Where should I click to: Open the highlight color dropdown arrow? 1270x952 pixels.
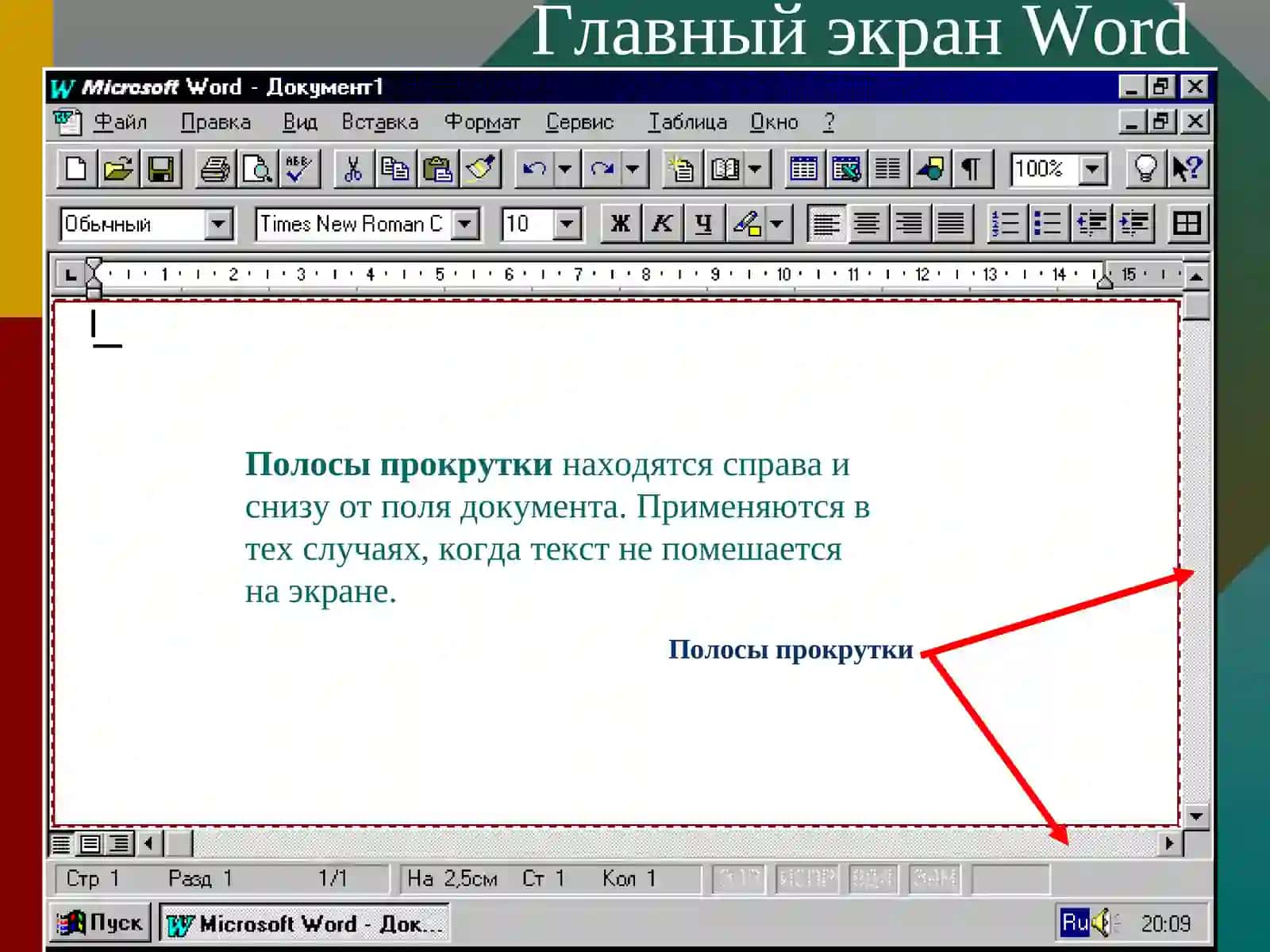click(777, 224)
